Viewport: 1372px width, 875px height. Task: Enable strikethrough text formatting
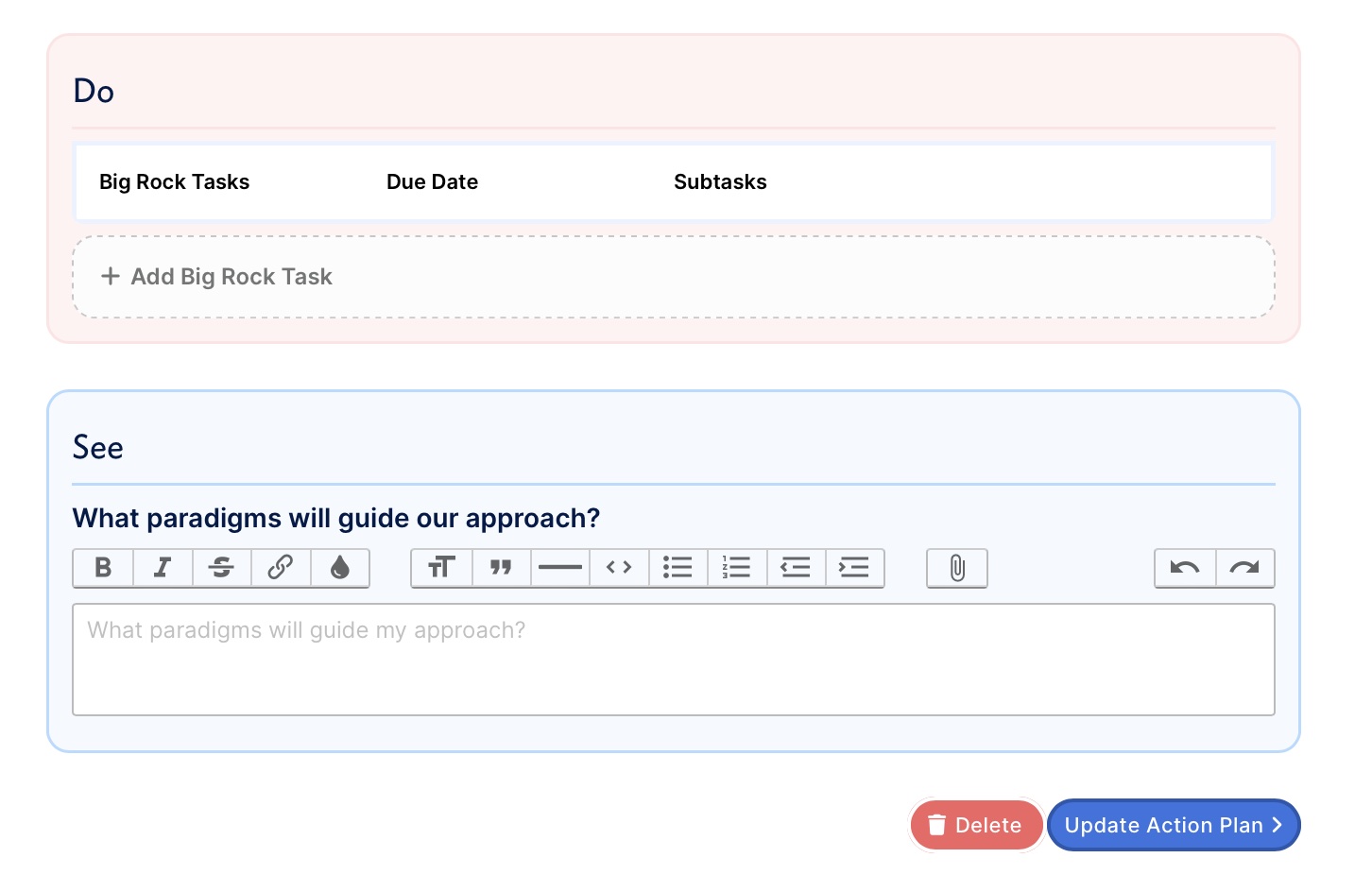(221, 568)
